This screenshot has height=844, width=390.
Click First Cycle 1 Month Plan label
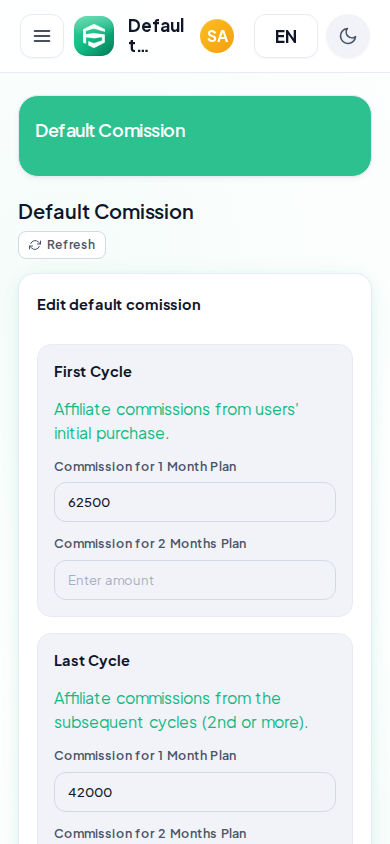pos(145,467)
